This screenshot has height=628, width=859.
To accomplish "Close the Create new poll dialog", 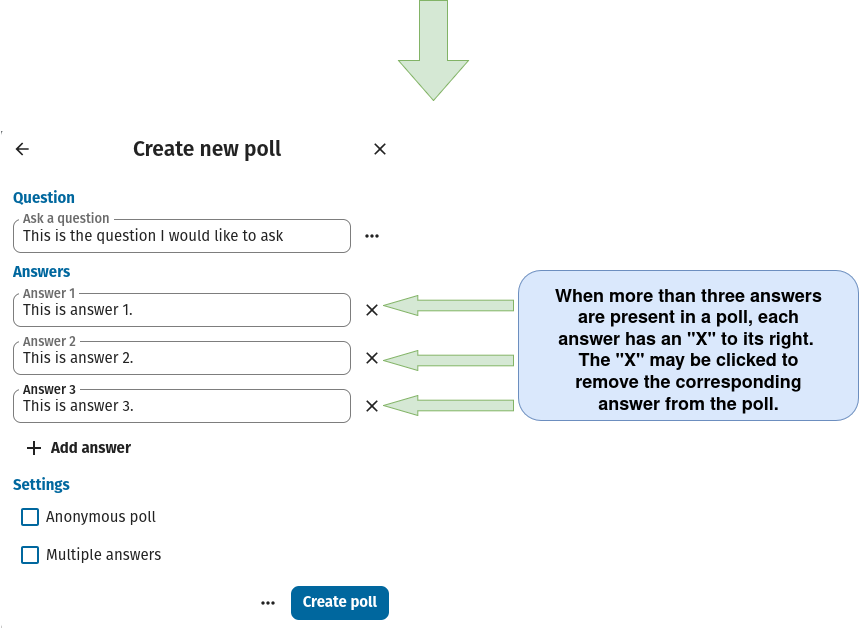I will tap(380, 149).
